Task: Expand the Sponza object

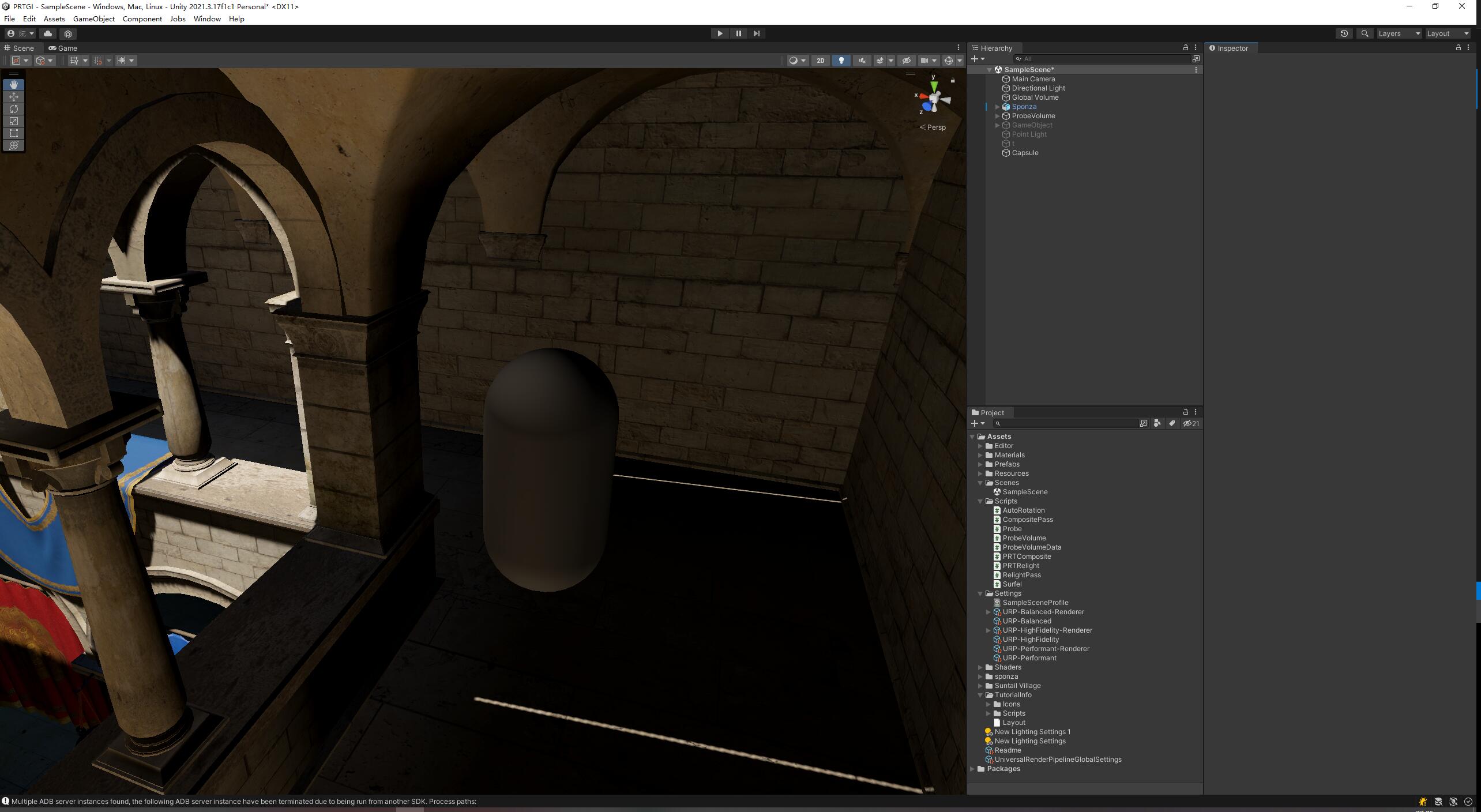Action: click(x=997, y=107)
